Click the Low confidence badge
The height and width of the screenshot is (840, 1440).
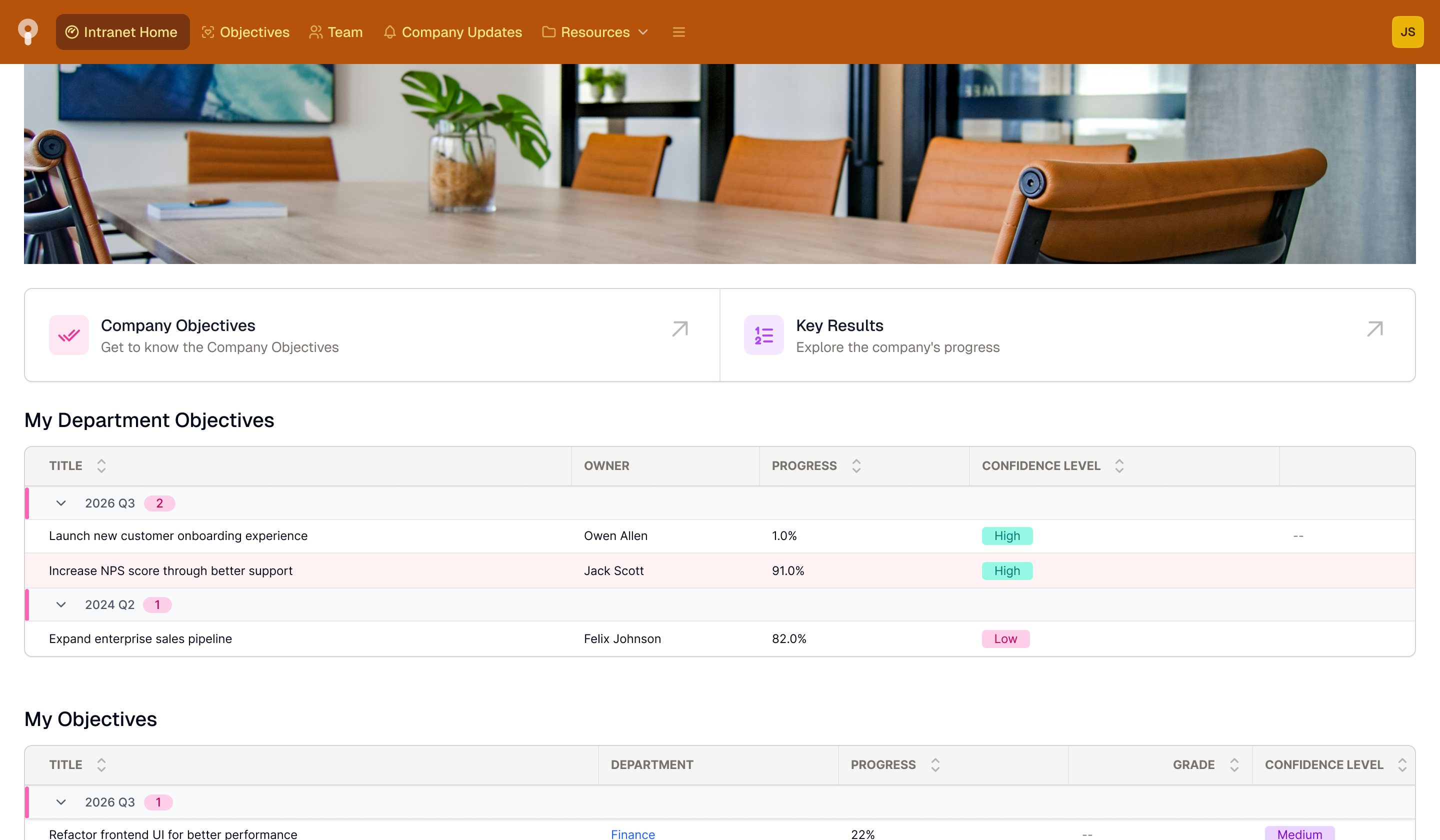click(1005, 638)
